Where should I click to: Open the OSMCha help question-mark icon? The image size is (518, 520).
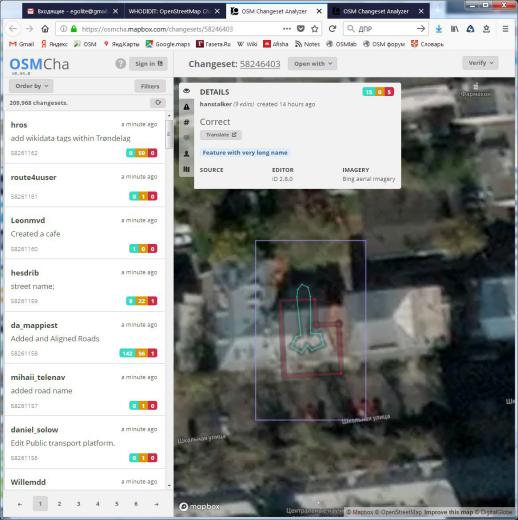pos(120,64)
